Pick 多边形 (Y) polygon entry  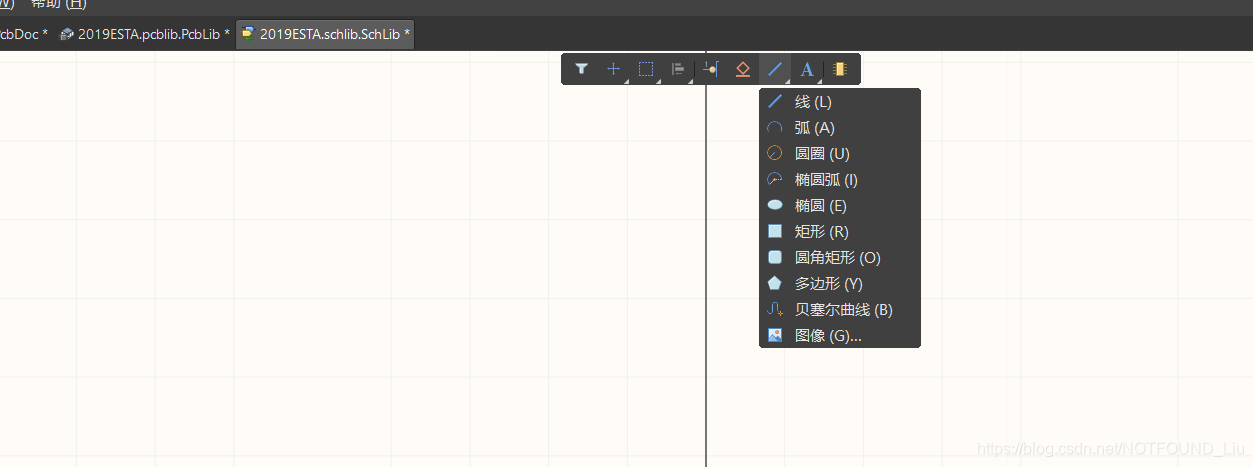click(840, 284)
